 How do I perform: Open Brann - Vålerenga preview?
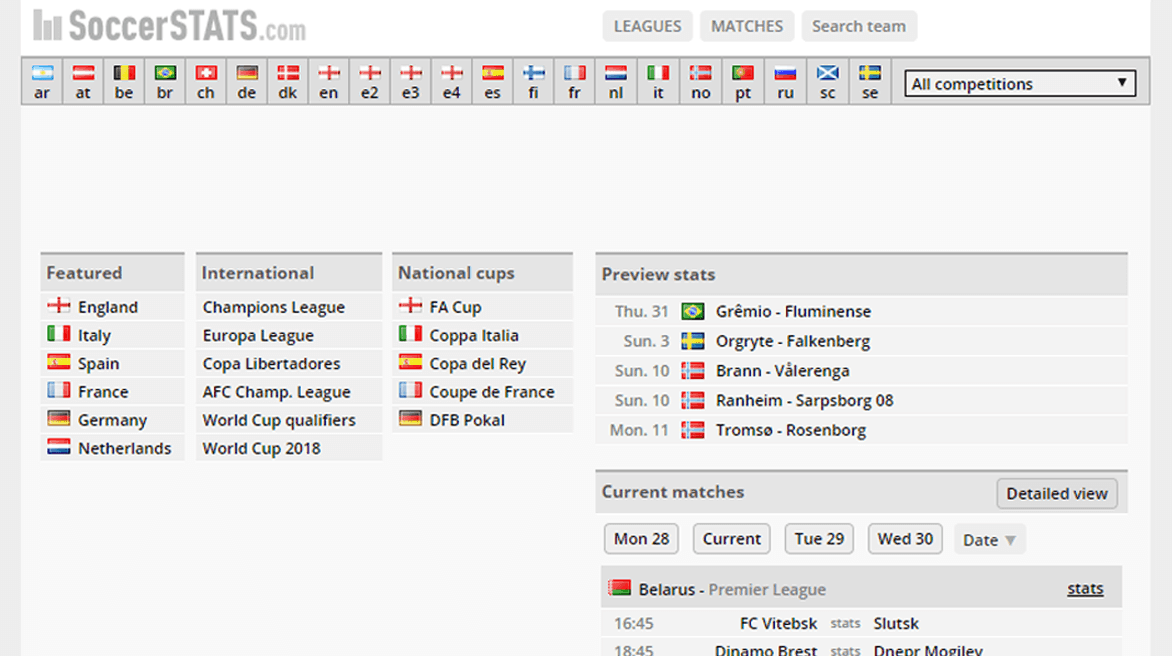[x=783, y=371]
